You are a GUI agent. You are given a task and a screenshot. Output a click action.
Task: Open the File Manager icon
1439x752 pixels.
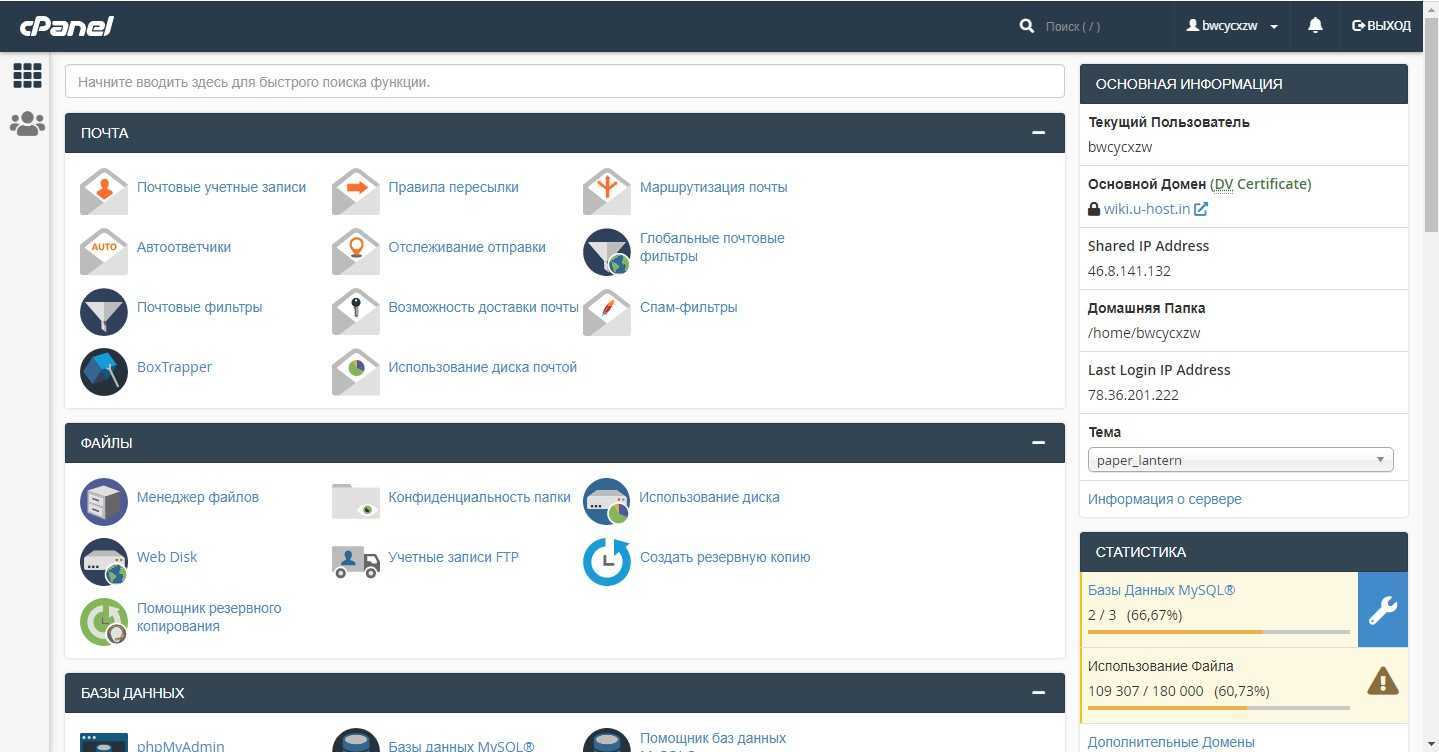click(104, 501)
